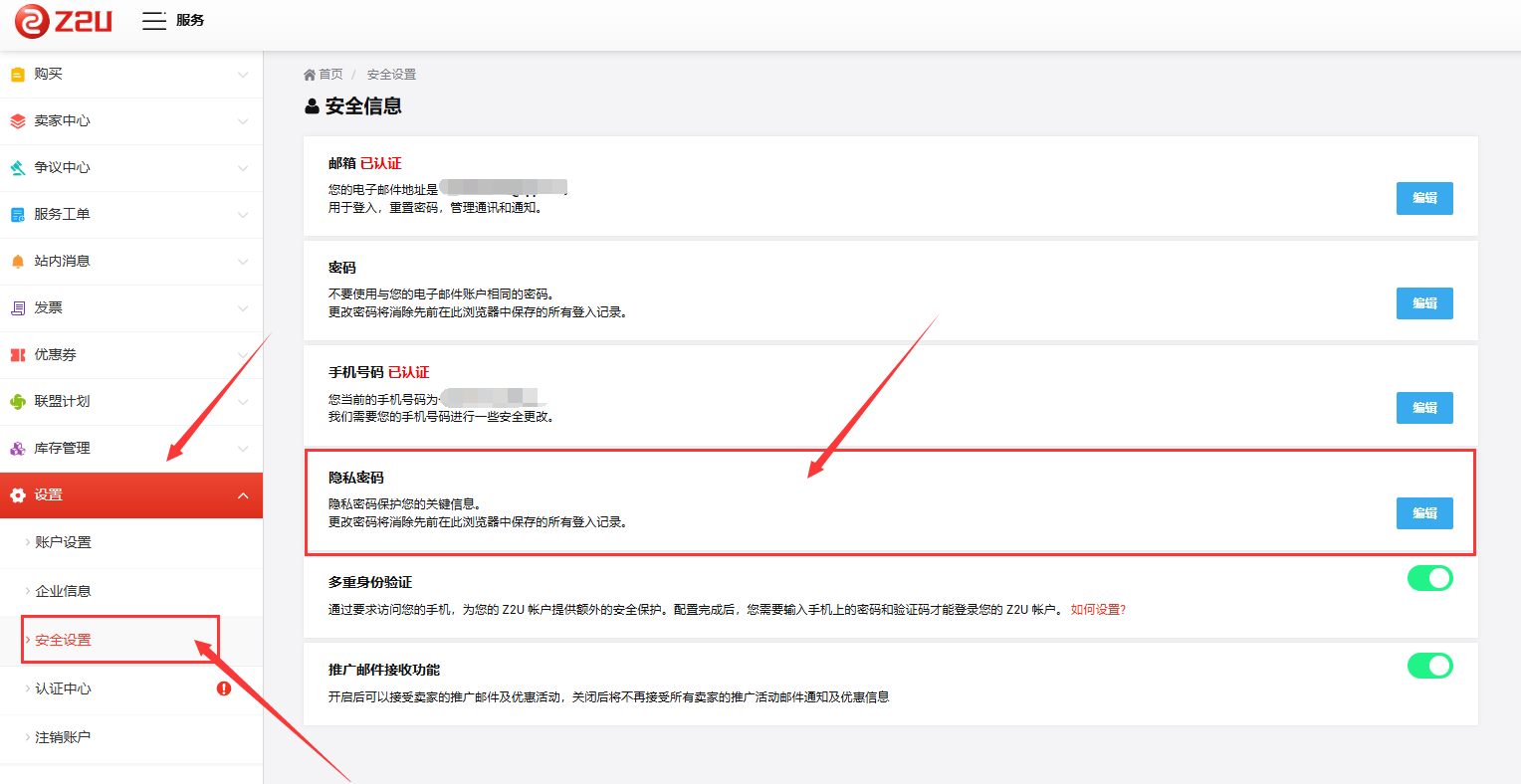
Task: Click the 推广邮件接收功能 heading
Action: point(384,670)
